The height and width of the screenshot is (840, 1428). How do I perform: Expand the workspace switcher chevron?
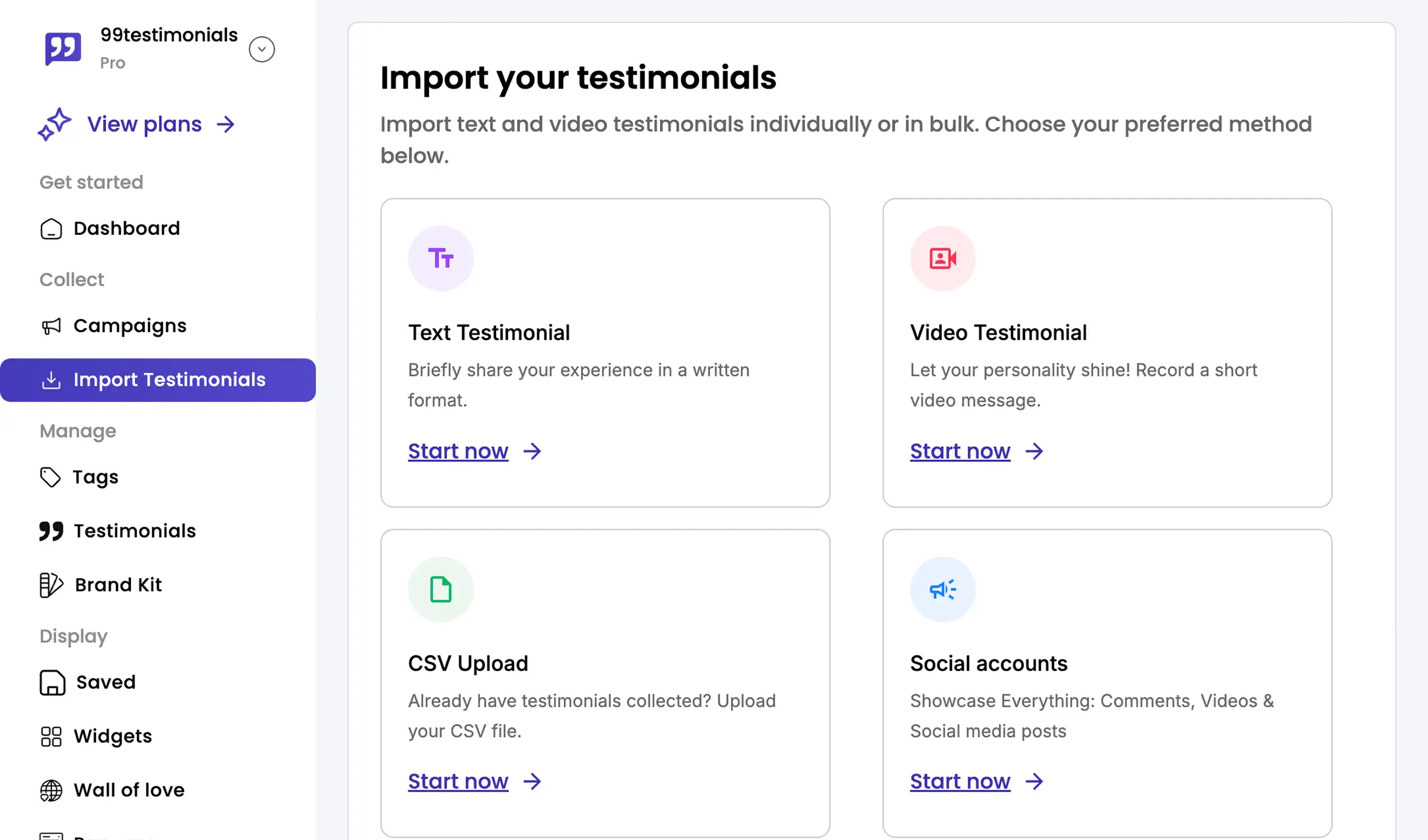coord(262,48)
